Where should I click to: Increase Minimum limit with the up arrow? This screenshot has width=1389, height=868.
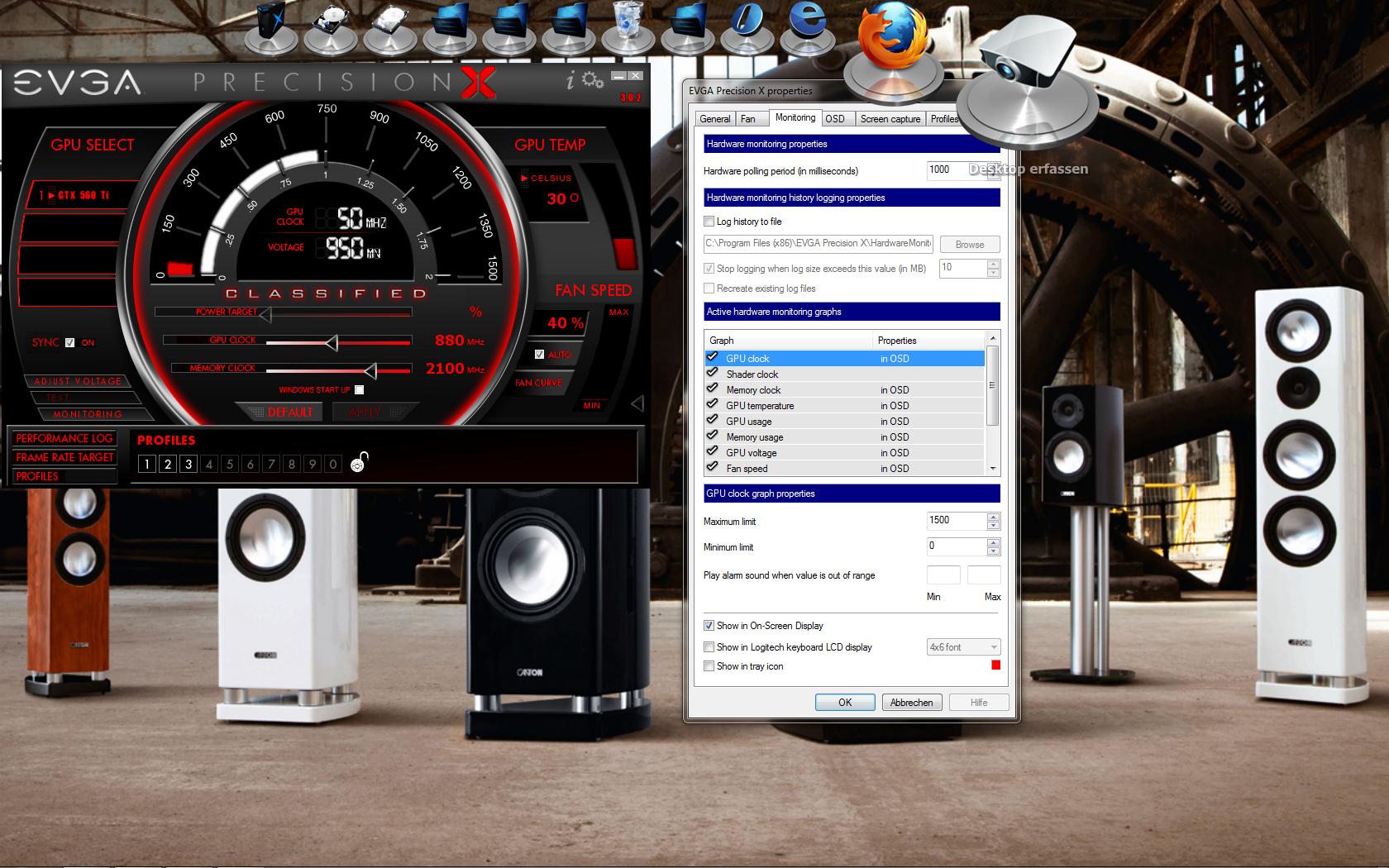(993, 542)
